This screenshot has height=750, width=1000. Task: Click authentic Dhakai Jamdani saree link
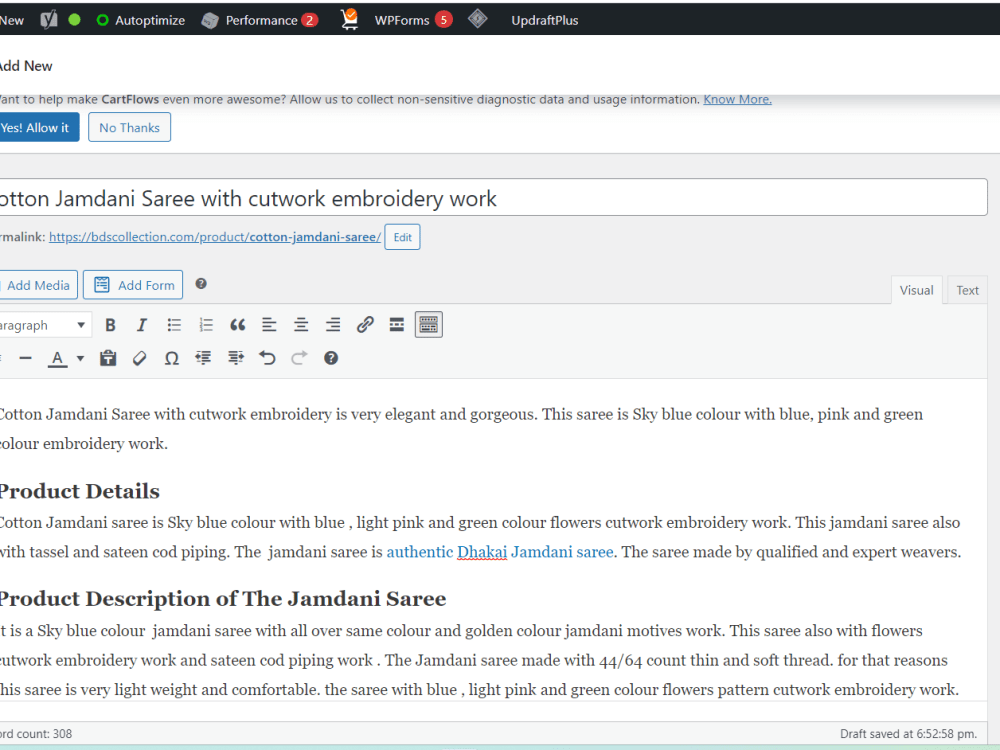click(x=500, y=552)
